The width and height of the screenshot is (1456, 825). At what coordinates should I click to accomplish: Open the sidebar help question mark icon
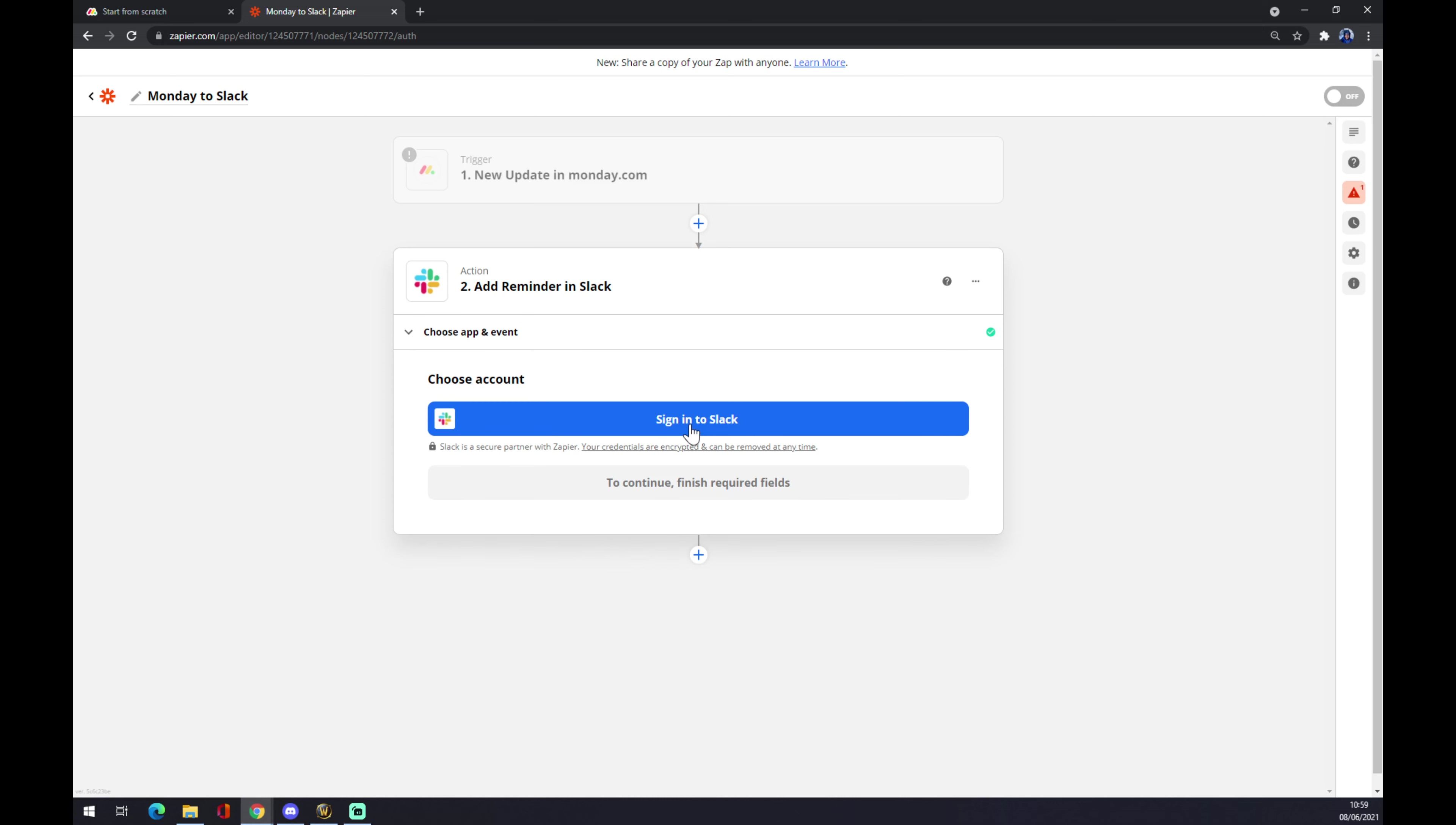(1354, 163)
